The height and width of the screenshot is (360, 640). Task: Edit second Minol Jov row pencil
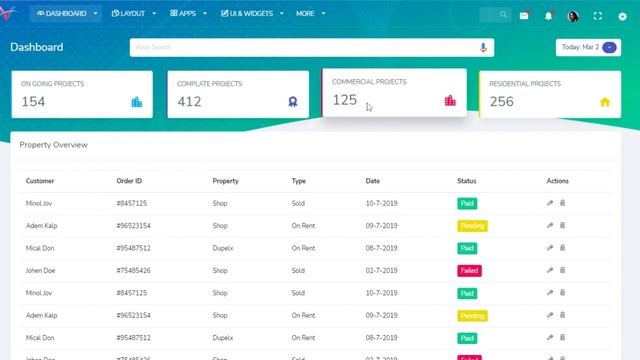point(550,293)
